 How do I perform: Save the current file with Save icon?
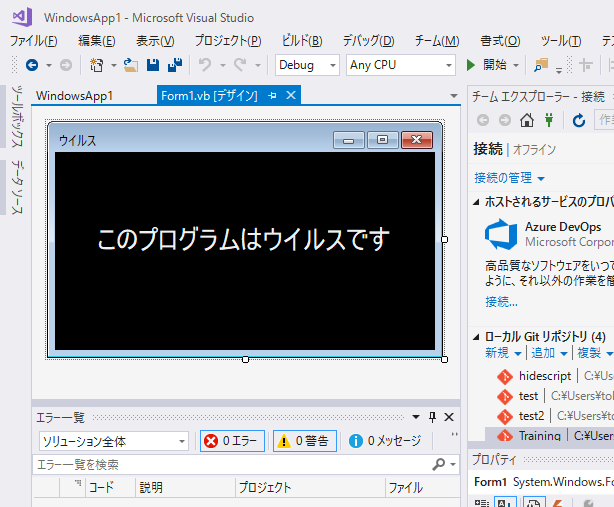tap(153, 65)
